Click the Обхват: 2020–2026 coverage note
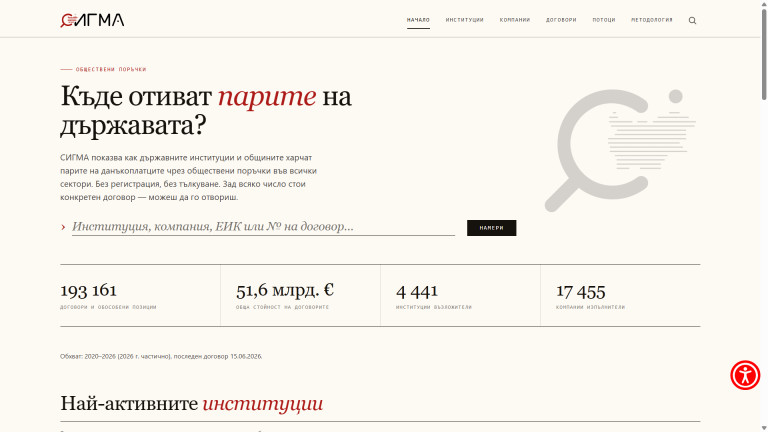The image size is (768, 432). click(161, 357)
